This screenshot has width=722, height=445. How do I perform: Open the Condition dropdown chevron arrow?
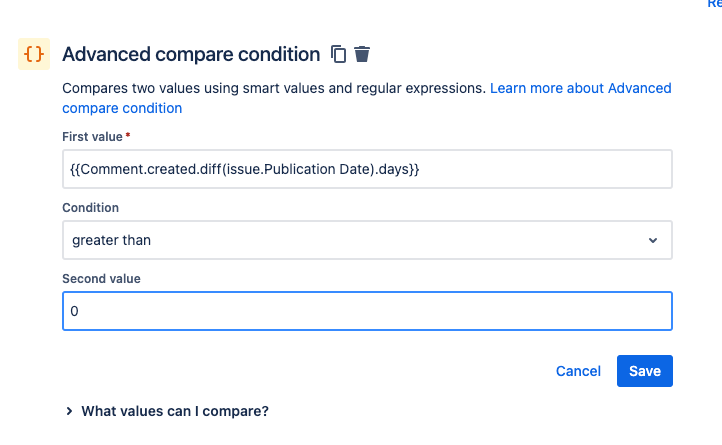coord(652,240)
